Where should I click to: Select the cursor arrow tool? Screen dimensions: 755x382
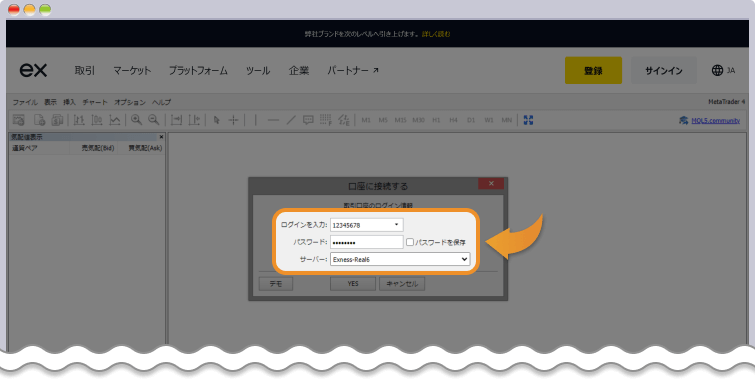point(216,120)
